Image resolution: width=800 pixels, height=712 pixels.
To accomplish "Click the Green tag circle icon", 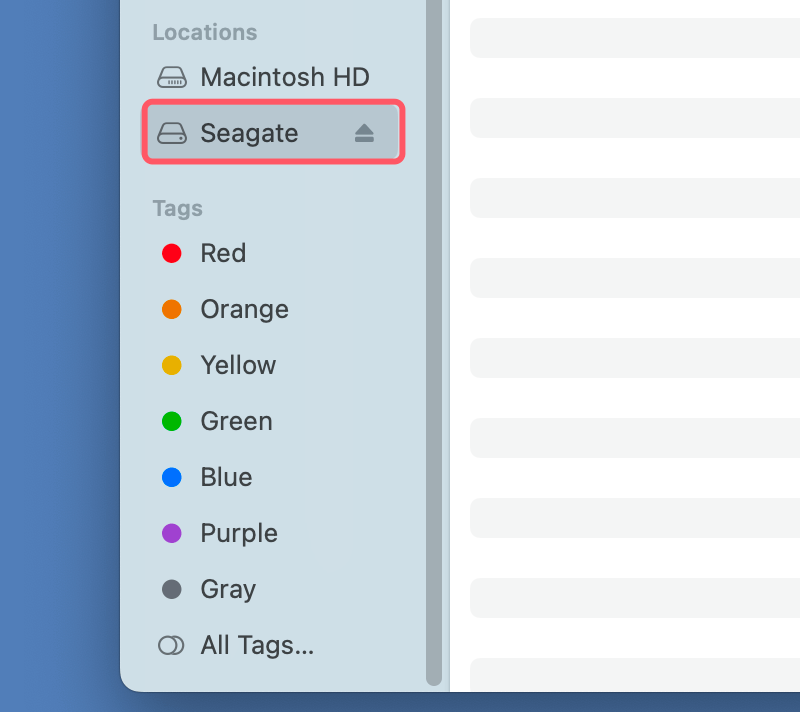I will [171, 421].
